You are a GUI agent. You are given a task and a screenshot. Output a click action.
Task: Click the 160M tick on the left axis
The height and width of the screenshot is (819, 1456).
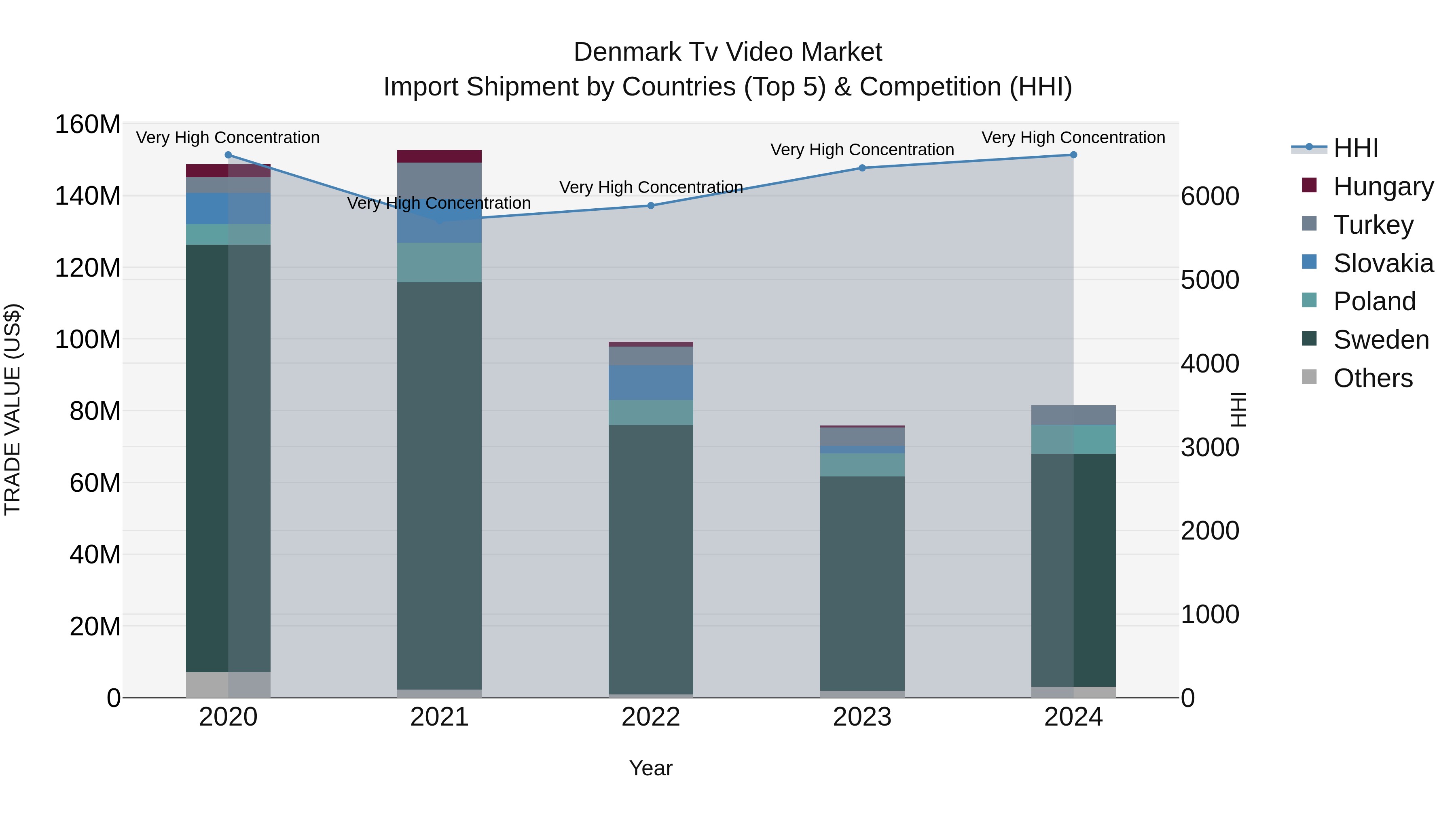click(88, 124)
